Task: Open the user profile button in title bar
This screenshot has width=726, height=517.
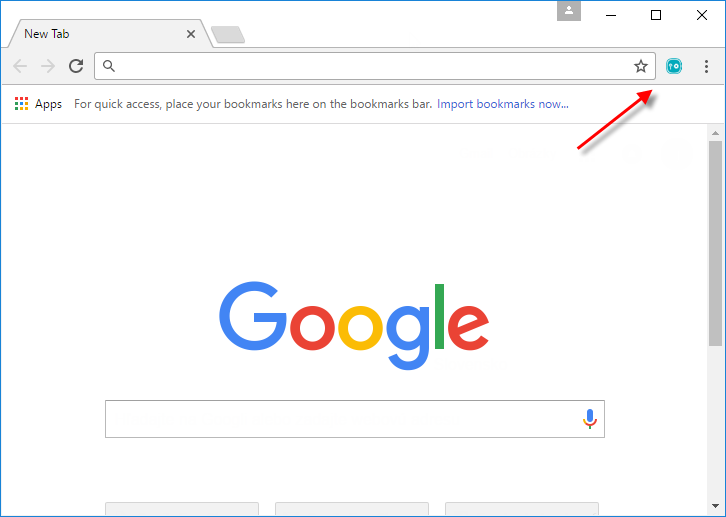Action: point(569,11)
